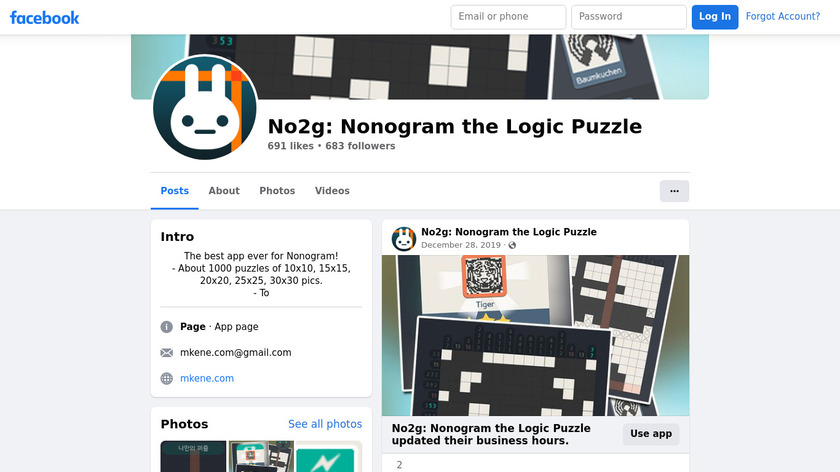Open the three-dot more options menu
The image size is (840, 472).
tap(674, 191)
